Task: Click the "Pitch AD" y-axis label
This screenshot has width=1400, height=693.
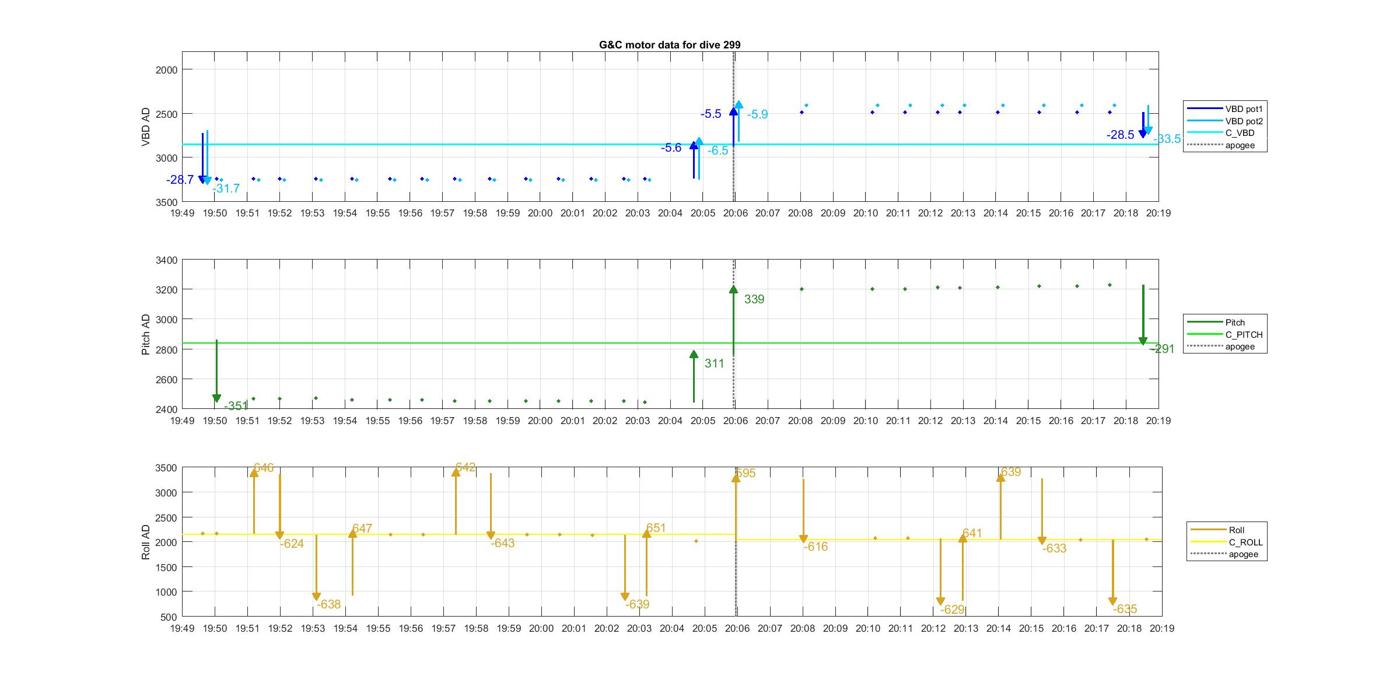Action: coord(146,335)
